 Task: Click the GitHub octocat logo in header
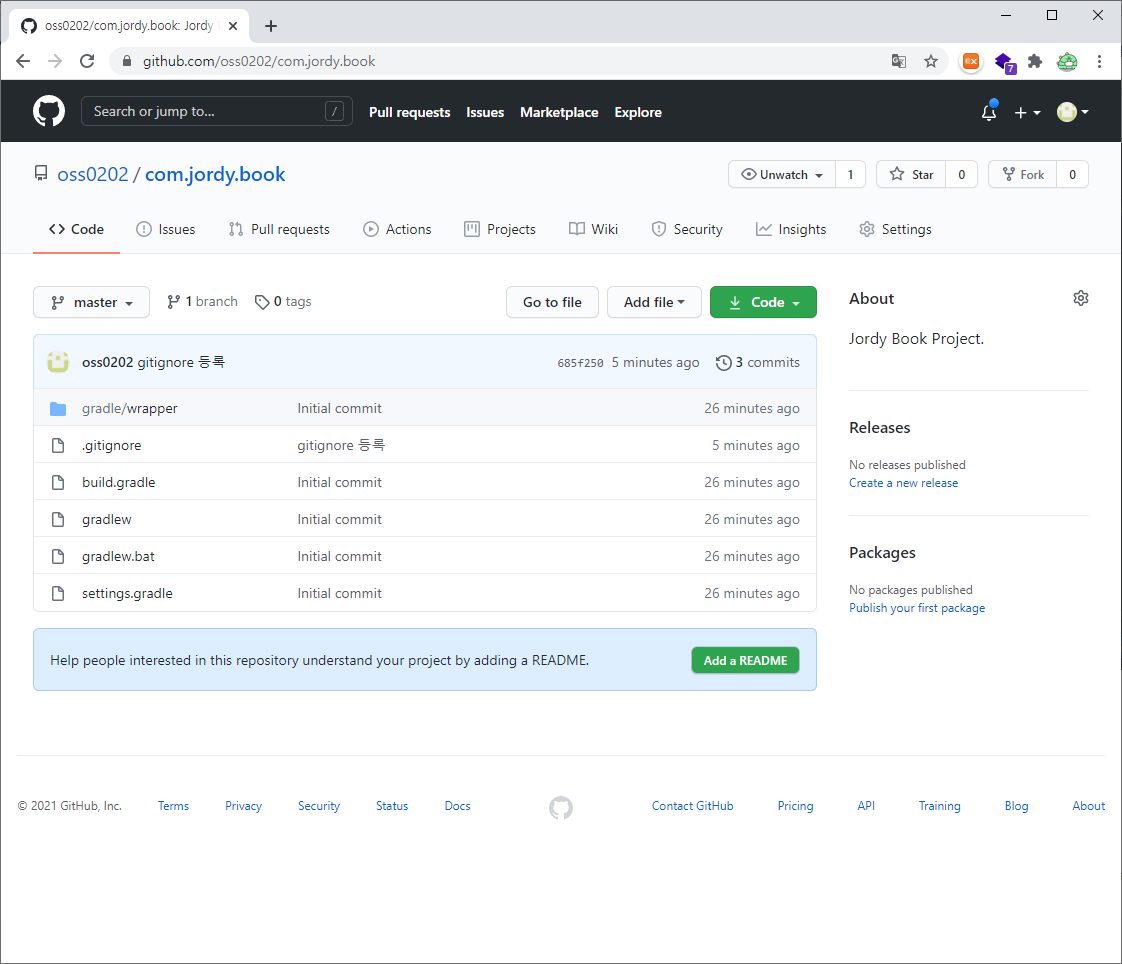[49, 112]
